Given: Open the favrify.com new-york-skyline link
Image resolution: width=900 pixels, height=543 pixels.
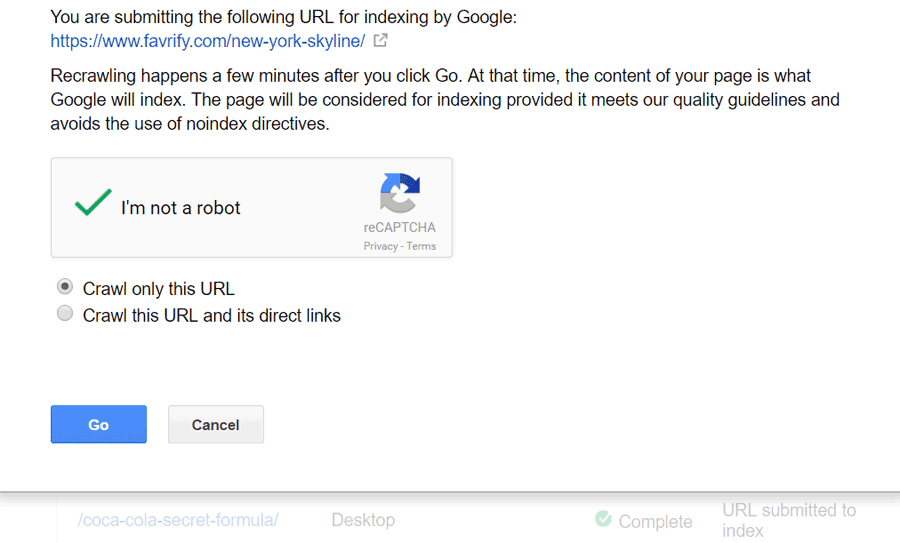Looking at the screenshot, I should 208,41.
